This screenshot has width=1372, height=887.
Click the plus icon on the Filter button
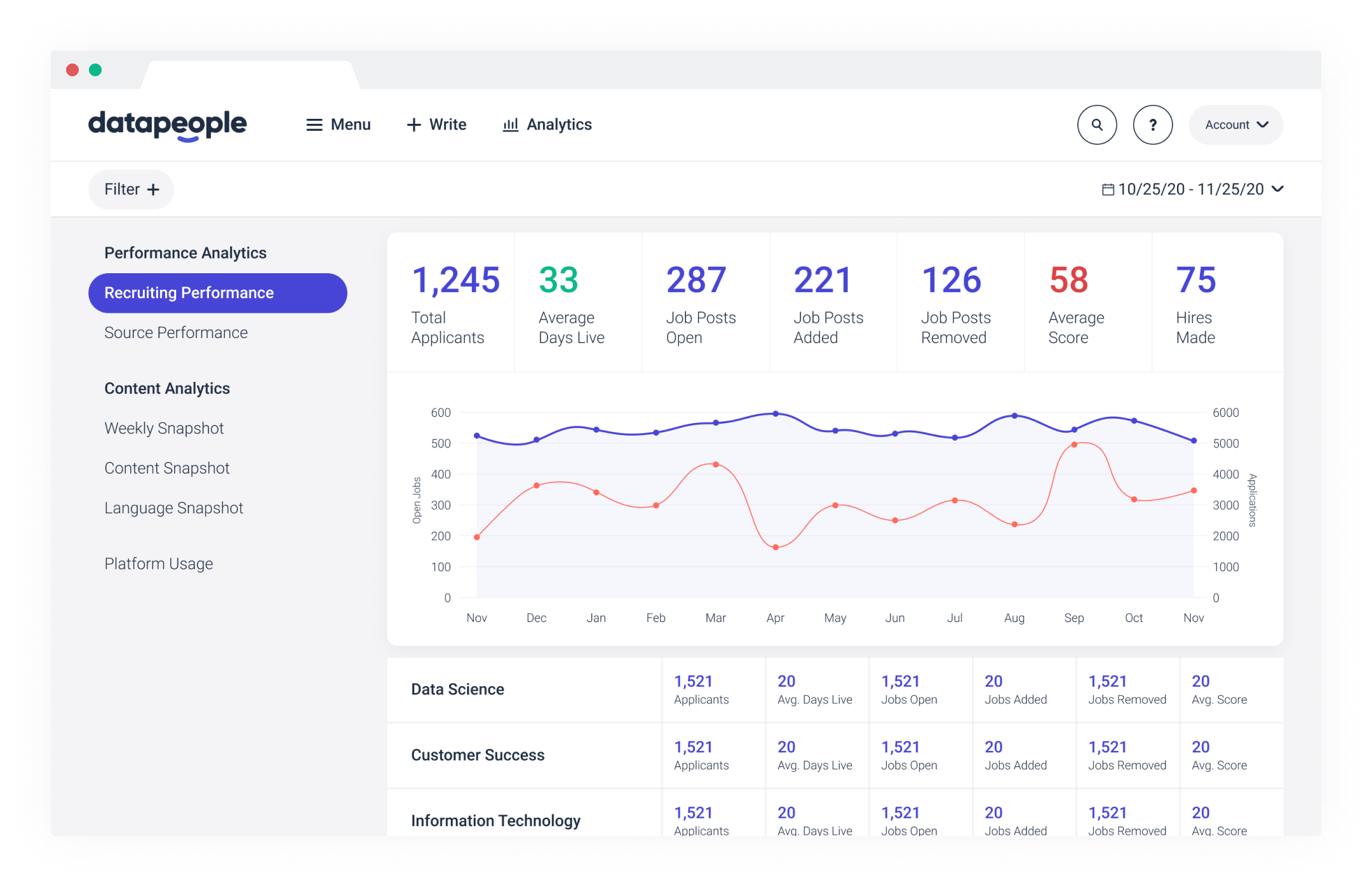click(152, 189)
